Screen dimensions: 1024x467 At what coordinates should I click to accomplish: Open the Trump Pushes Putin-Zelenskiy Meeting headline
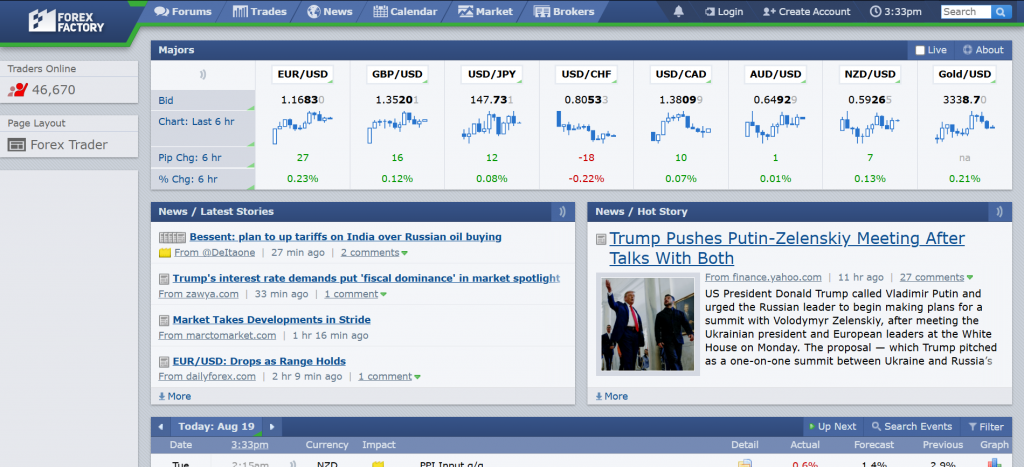[787, 248]
